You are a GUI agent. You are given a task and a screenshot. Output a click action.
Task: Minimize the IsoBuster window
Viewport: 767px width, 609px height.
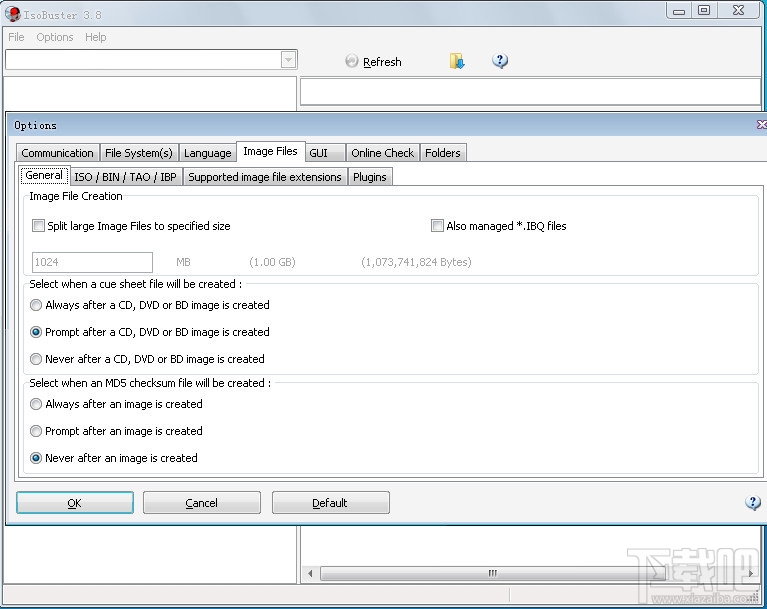point(679,11)
